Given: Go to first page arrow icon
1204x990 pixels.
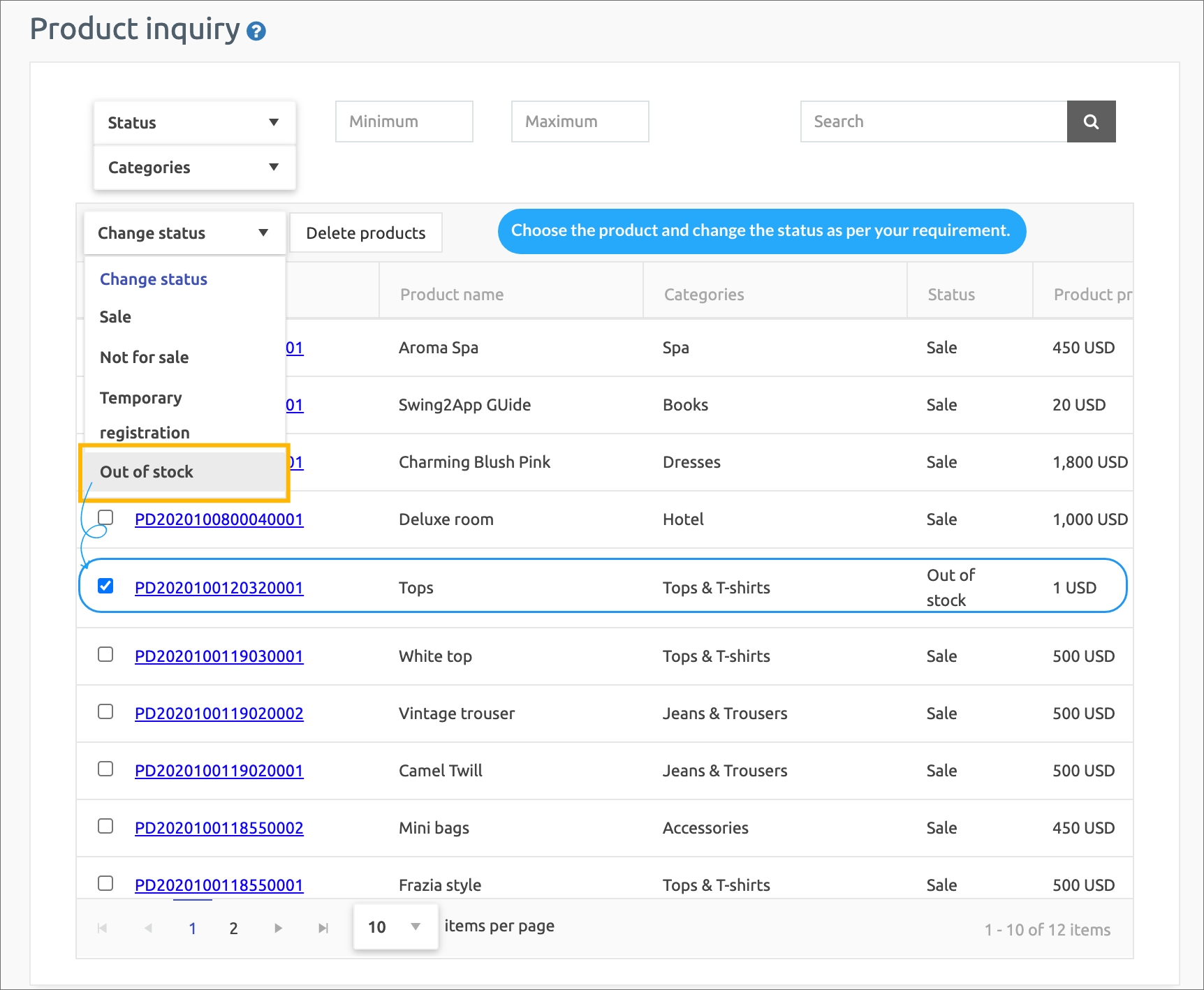Looking at the screenshot, I should click(x=103, y=928).
